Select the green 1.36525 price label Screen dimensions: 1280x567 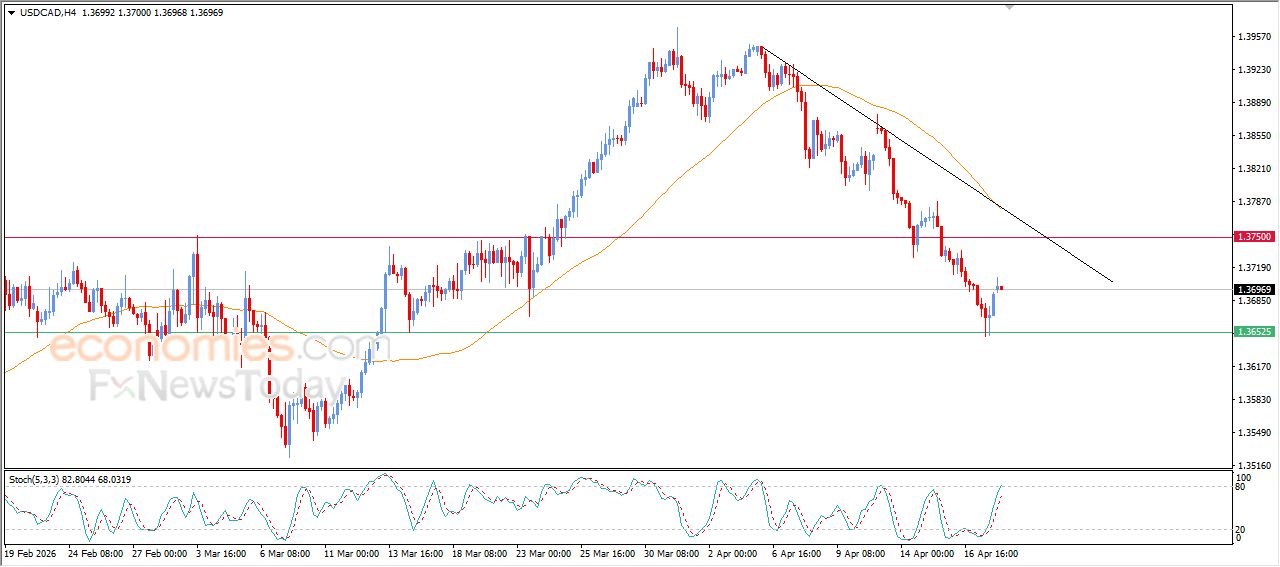click(1254, 332)
